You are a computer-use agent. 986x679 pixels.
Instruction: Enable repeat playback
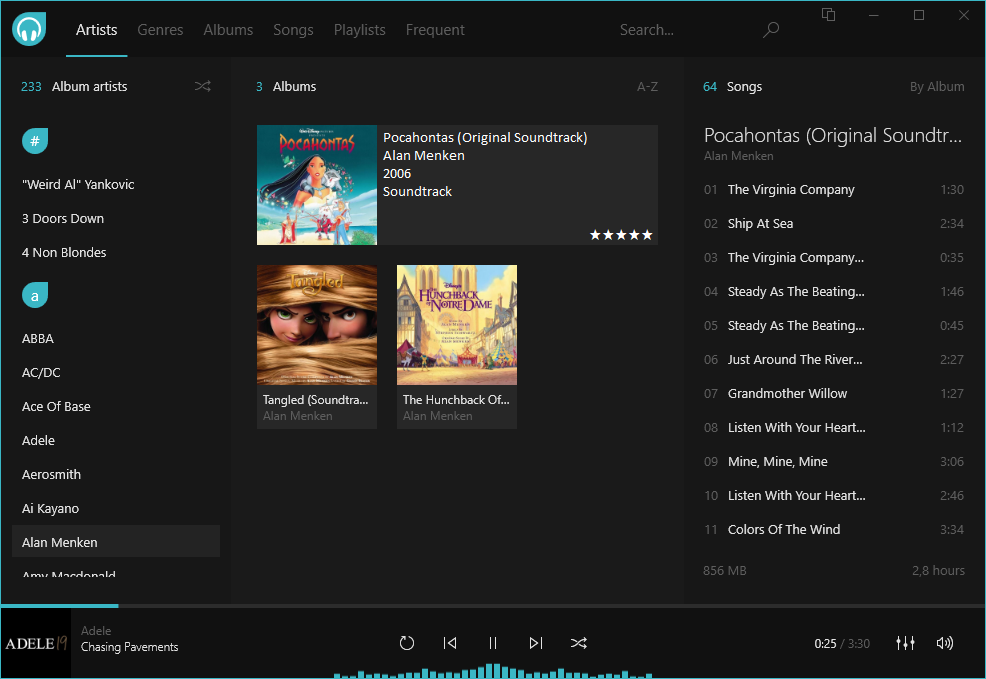(x=407, y=643)
